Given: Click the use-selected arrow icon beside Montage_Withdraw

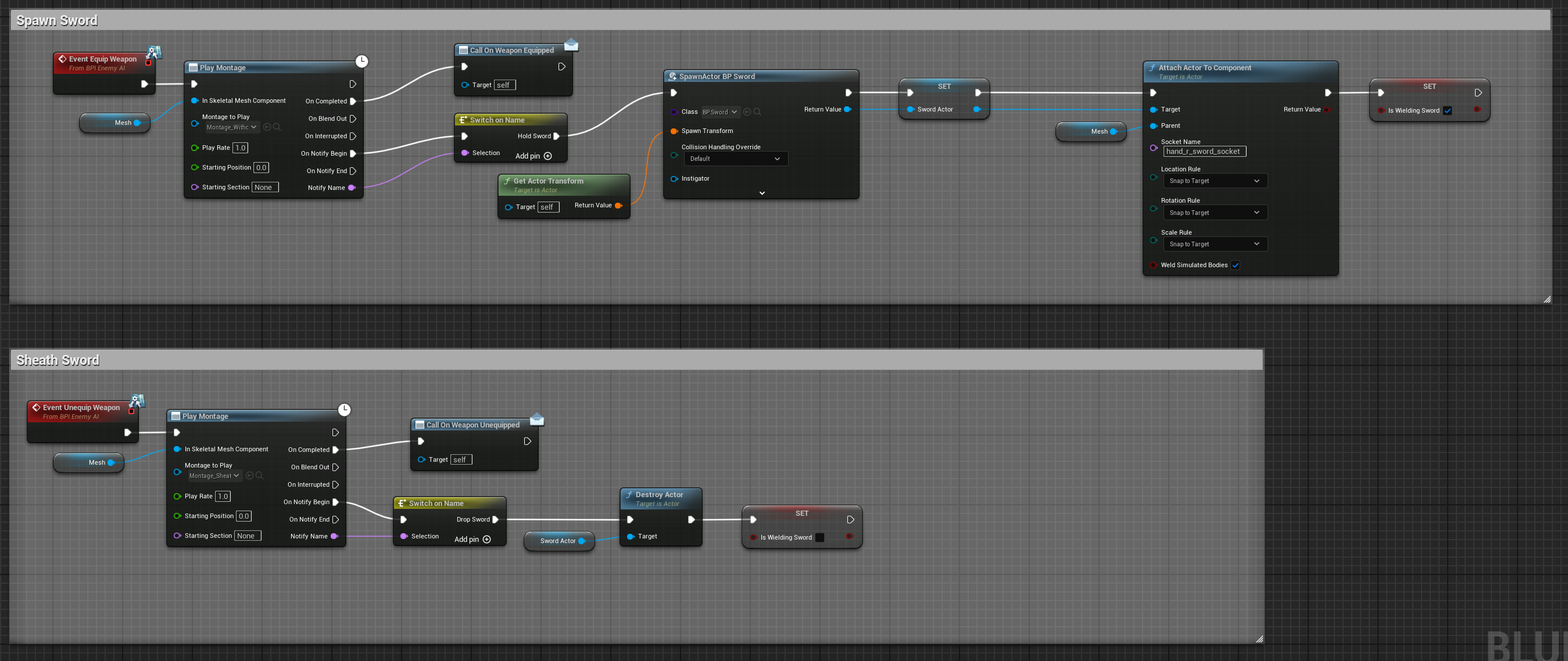Looking at the screenshot, I should (267, 127).
